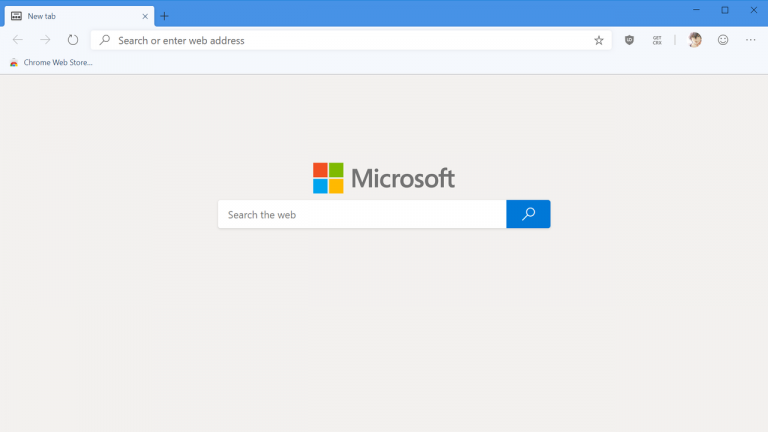Click the Microsoft logo

384,178
